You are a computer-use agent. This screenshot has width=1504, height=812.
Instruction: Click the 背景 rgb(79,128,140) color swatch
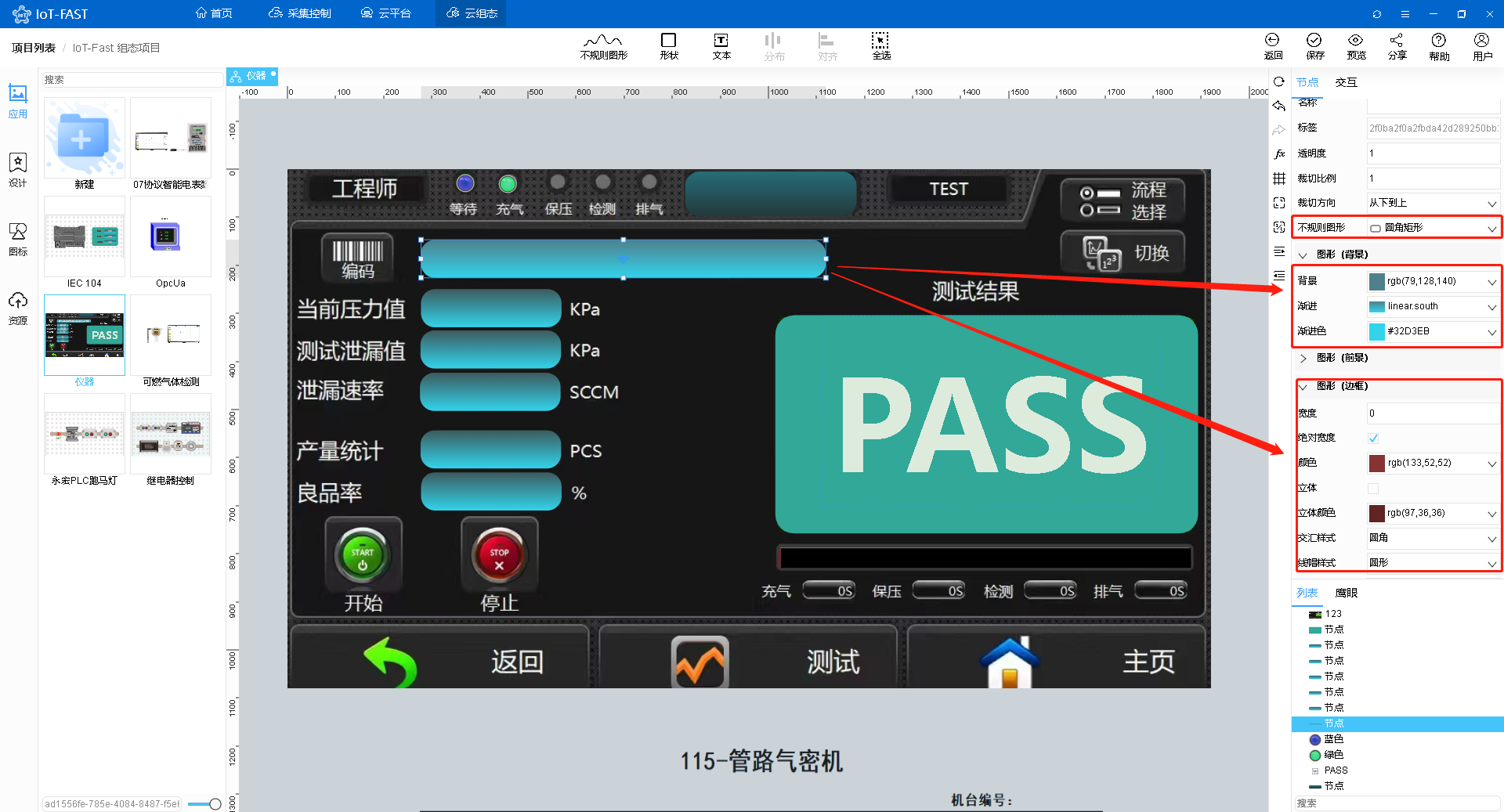click(1376, 281)
